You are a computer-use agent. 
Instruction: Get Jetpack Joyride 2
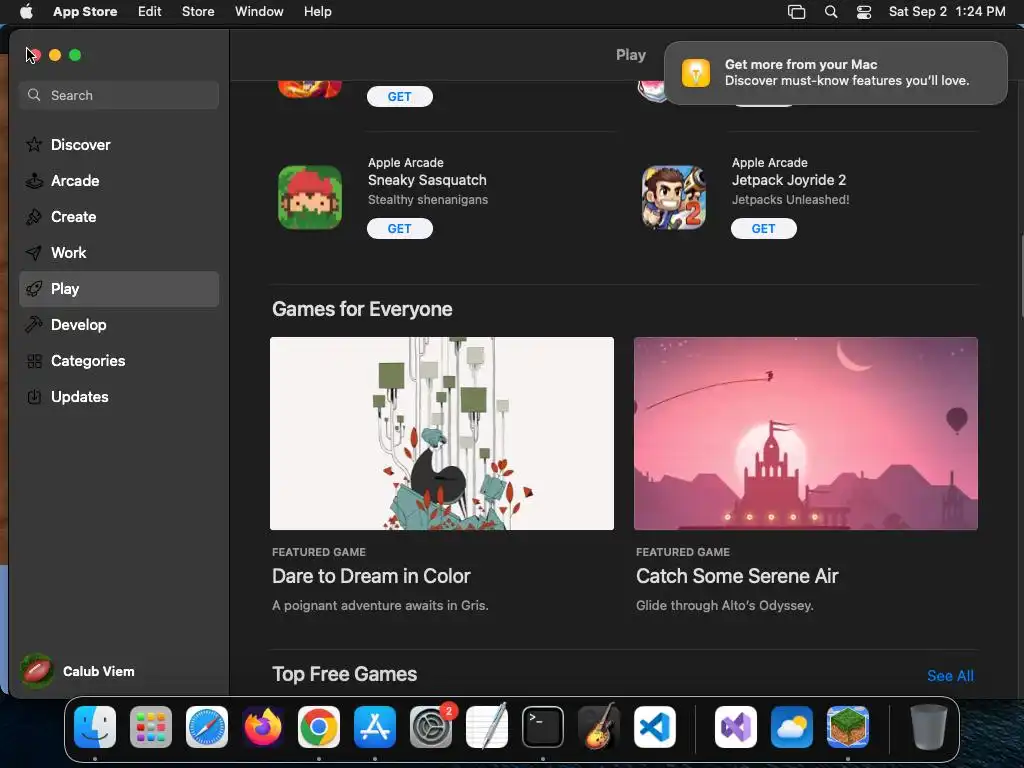tap(763, 229)
